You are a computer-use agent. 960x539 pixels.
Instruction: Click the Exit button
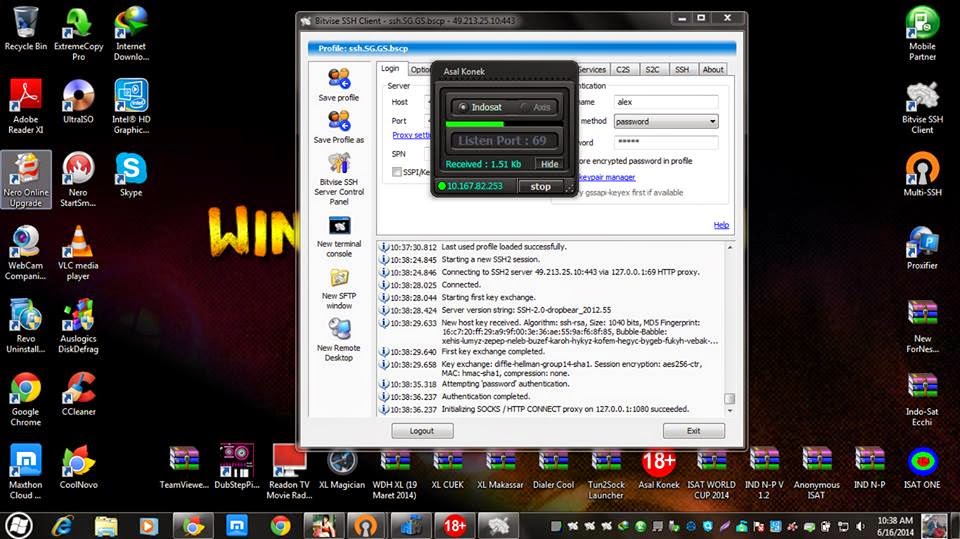pyautogui.click(x=694, y=431)
